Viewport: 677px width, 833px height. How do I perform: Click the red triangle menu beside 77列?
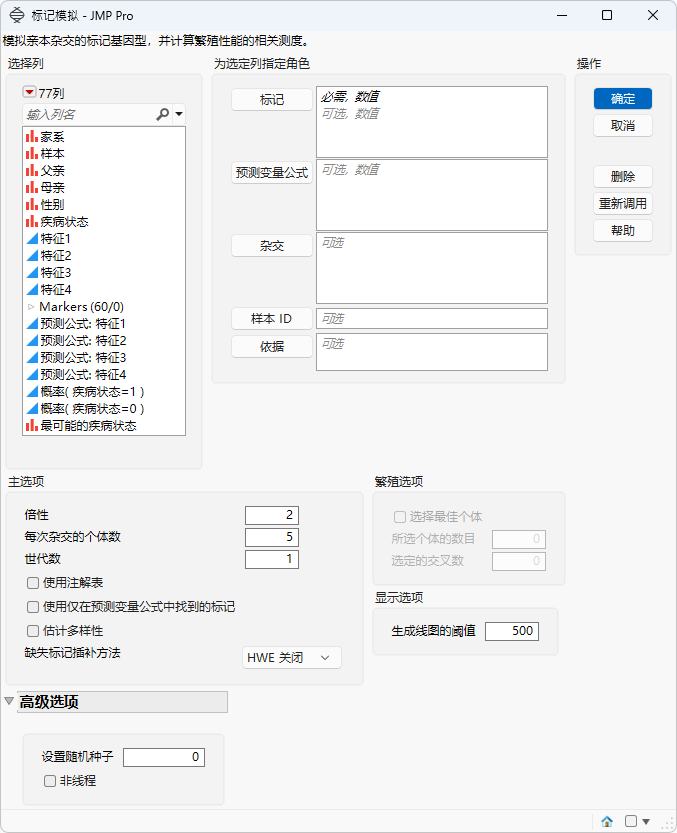29,92
